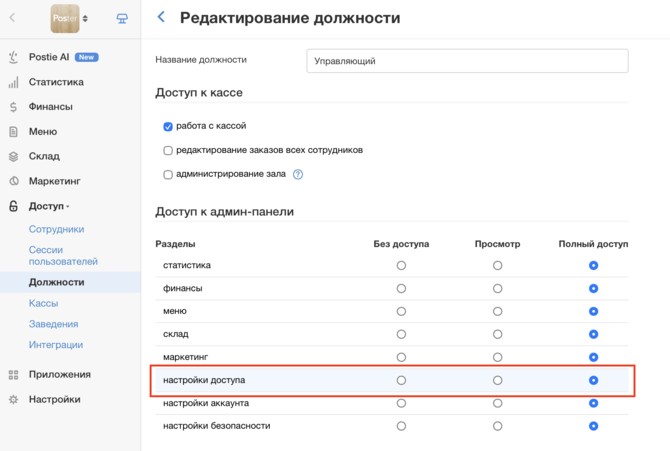Set статистика to Без доступа
670x451 pixels.
(x=401, y=265)
